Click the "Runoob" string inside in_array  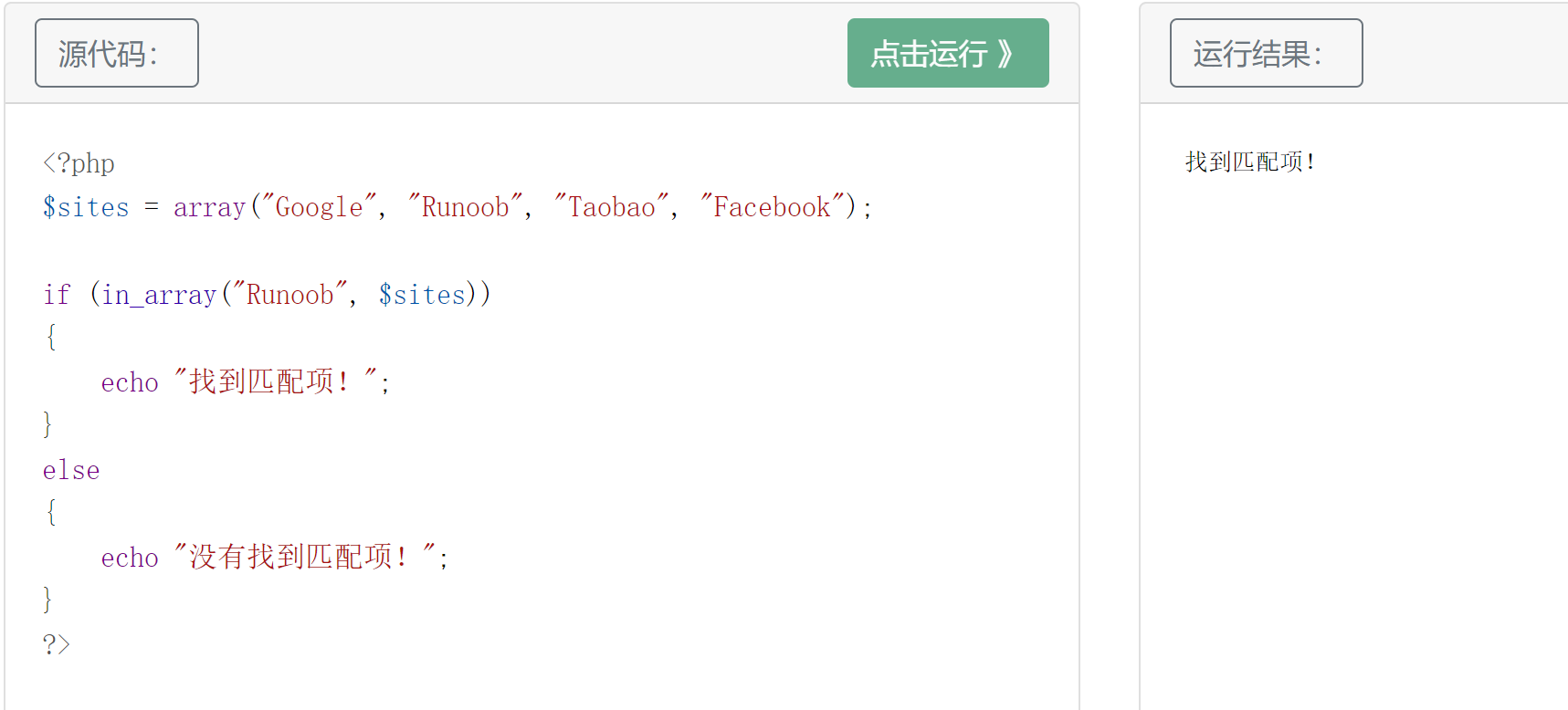point(289,295)
